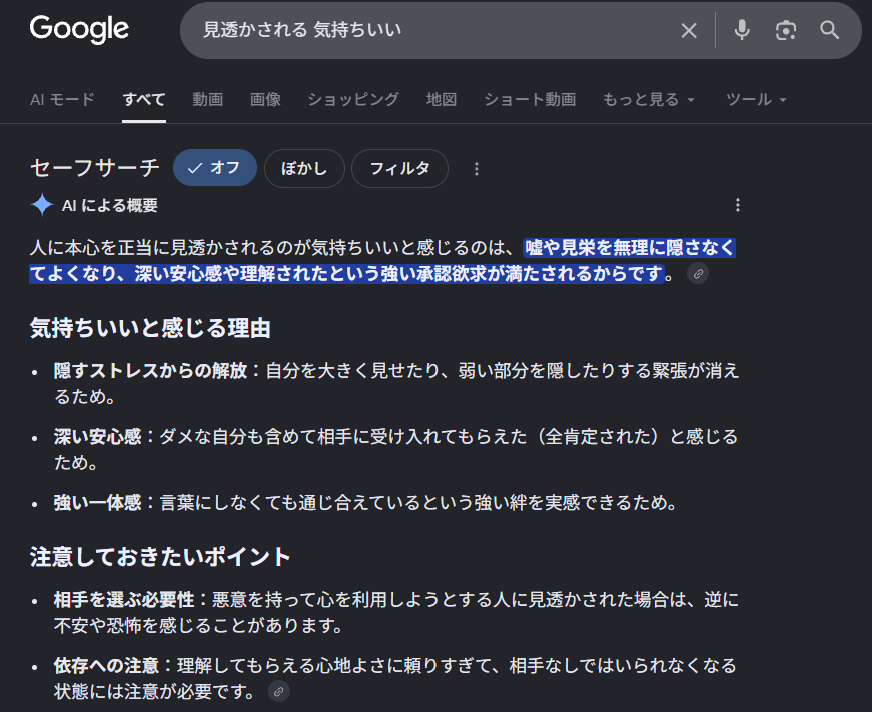Select the すべて tab

click(x=144, y=100)
